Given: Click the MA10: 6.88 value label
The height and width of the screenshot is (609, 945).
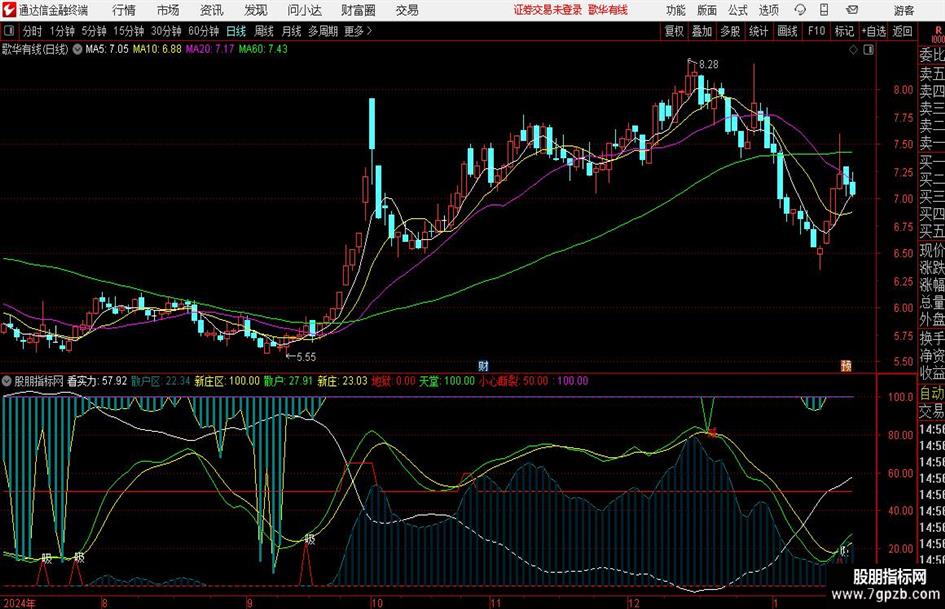Looking at the screenshot, I should click(x=157, y=49).
